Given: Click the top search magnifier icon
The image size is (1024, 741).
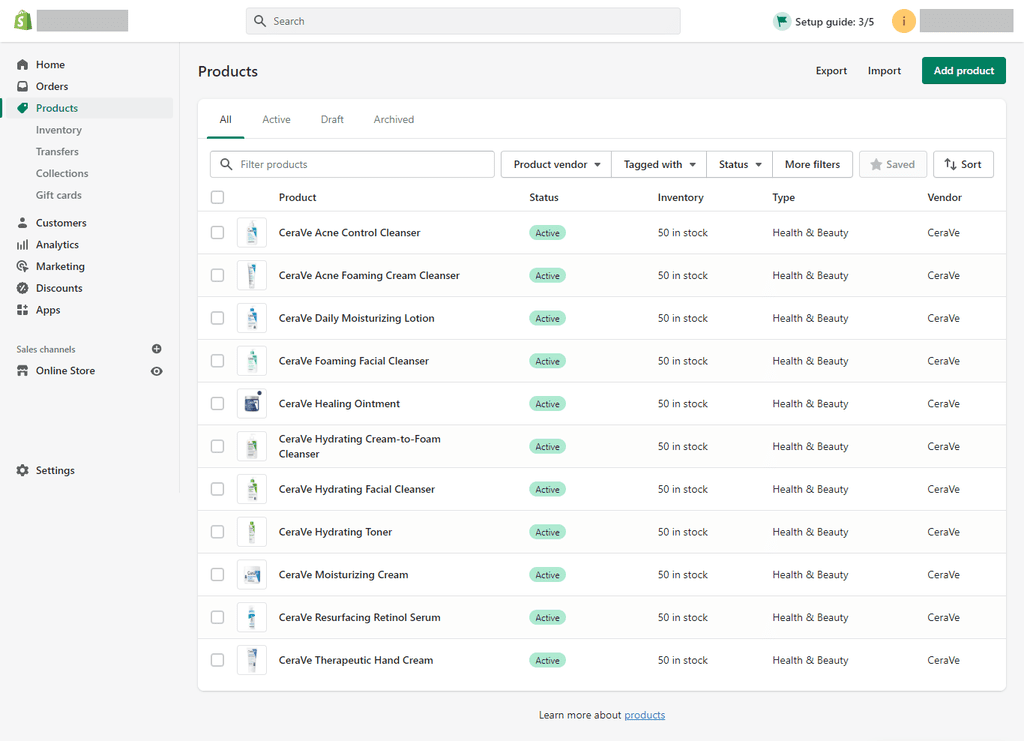Looking at the screenshot, I should click(x=260, y=21).
